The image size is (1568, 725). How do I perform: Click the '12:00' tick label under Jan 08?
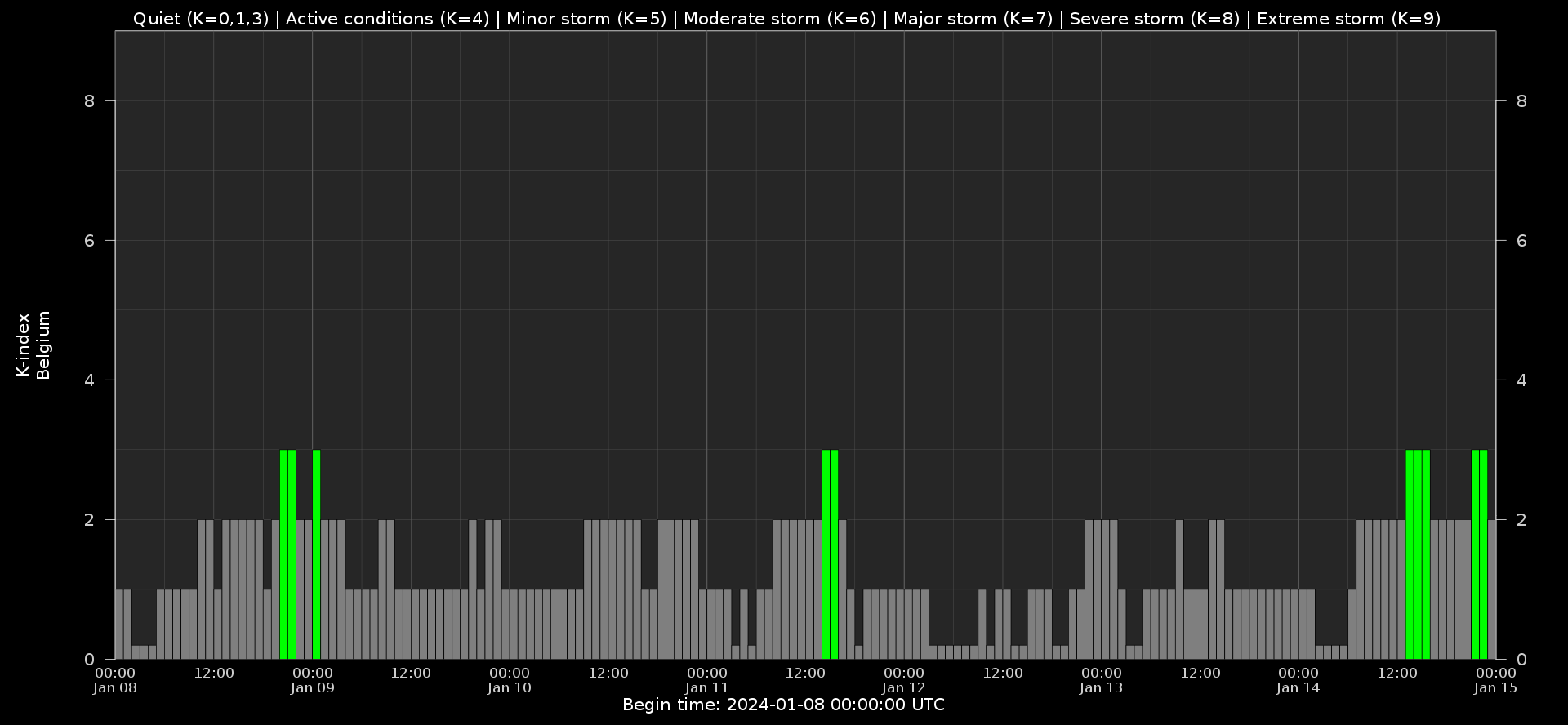pos(214,673)
